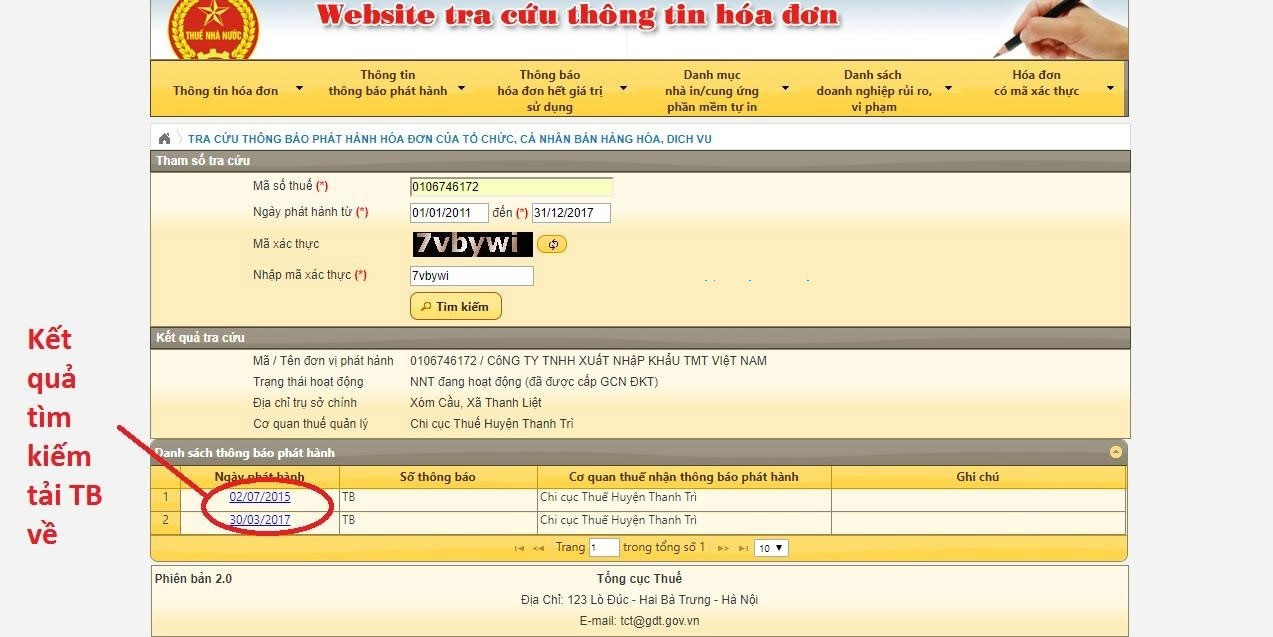Open the 02/07/2015 announcement link
1273x637 pixels.
(260, 496)
